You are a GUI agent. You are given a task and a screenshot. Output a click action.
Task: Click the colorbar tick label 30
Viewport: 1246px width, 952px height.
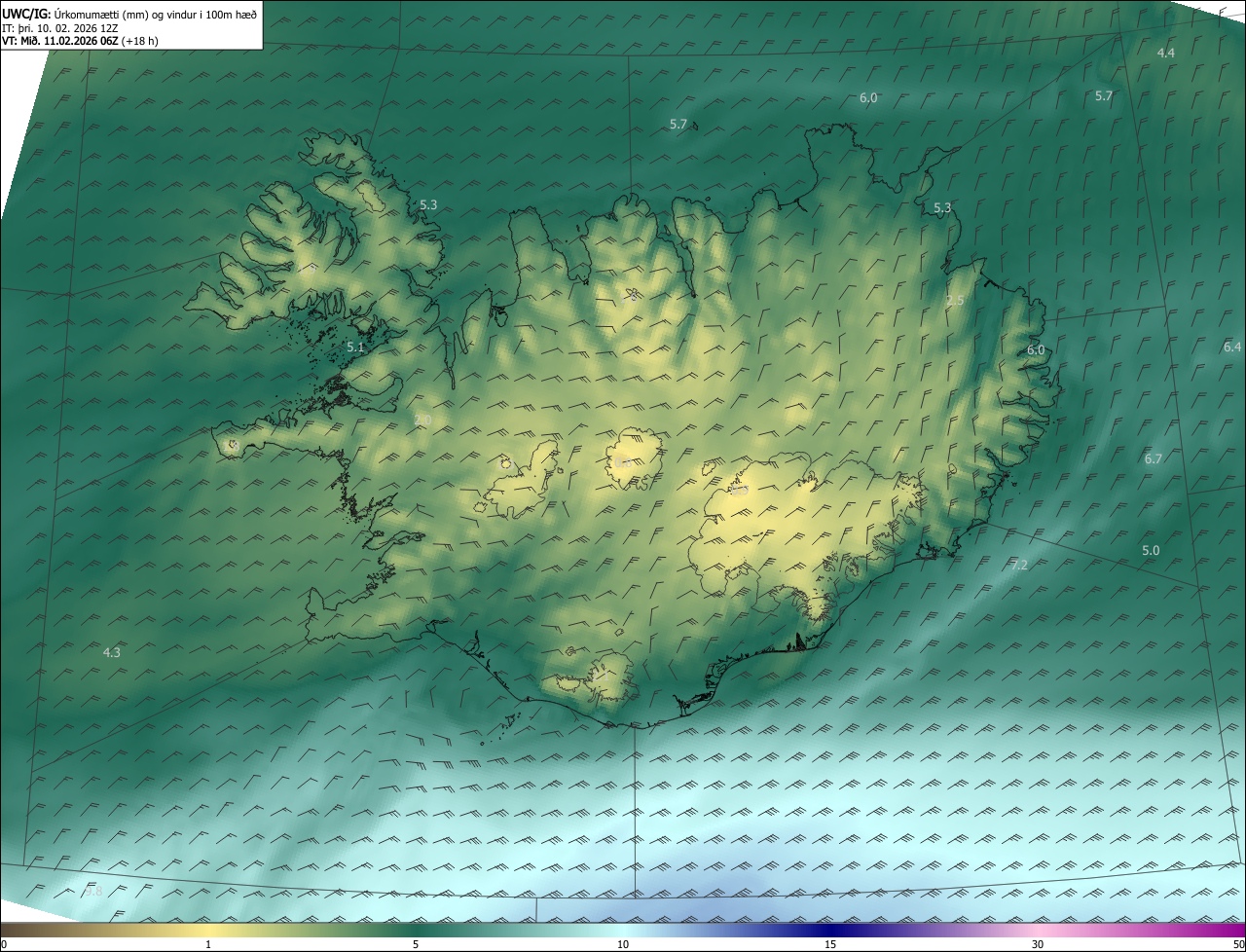pos(1038,944)
